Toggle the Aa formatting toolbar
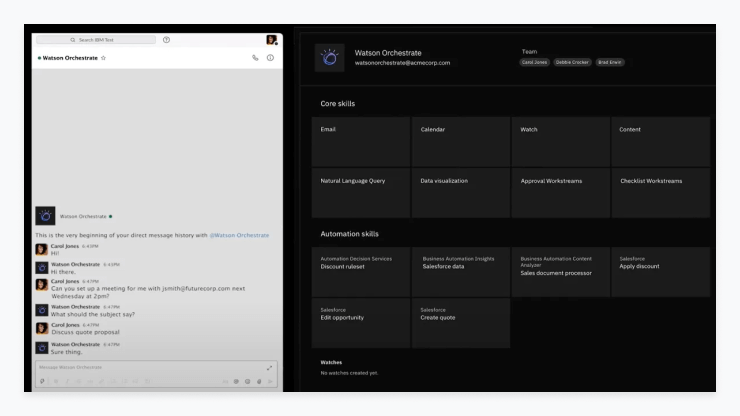 tap(225, 381)
